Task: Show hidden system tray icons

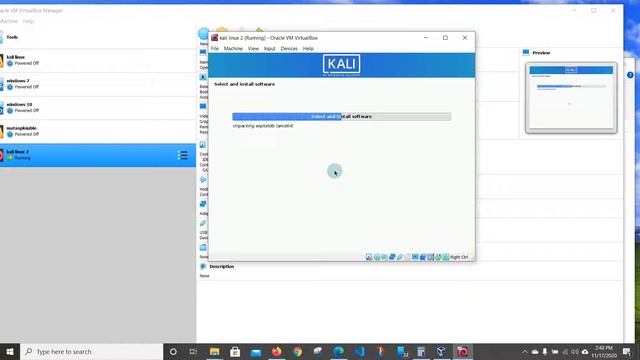Action: point(525,351)
